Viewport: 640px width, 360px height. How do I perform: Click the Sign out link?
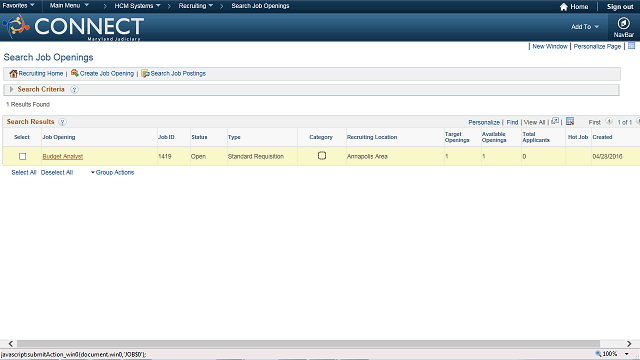pos(620,7)
